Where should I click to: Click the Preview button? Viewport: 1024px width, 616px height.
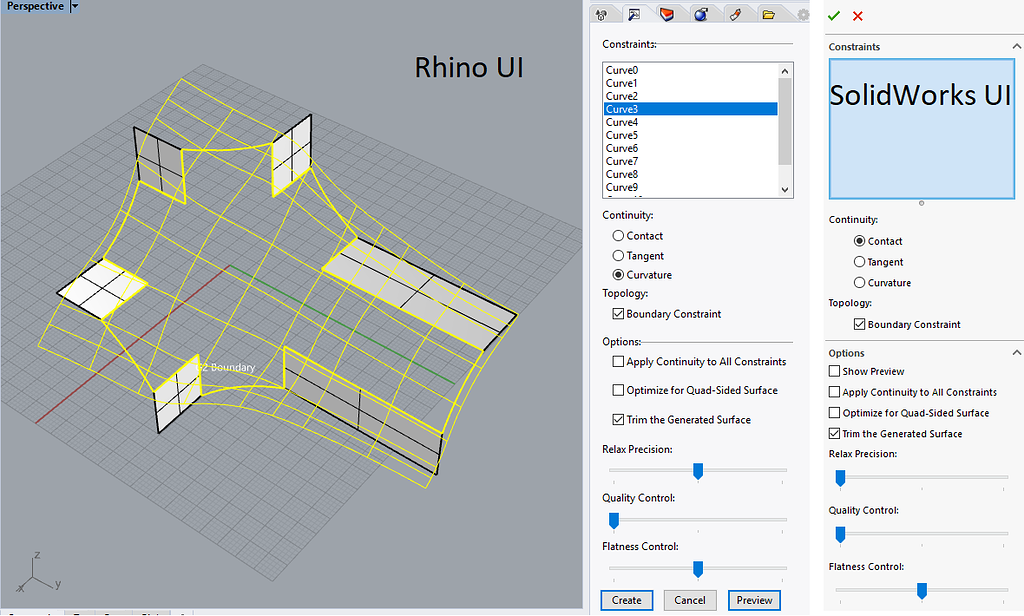(x=754, y=600)
